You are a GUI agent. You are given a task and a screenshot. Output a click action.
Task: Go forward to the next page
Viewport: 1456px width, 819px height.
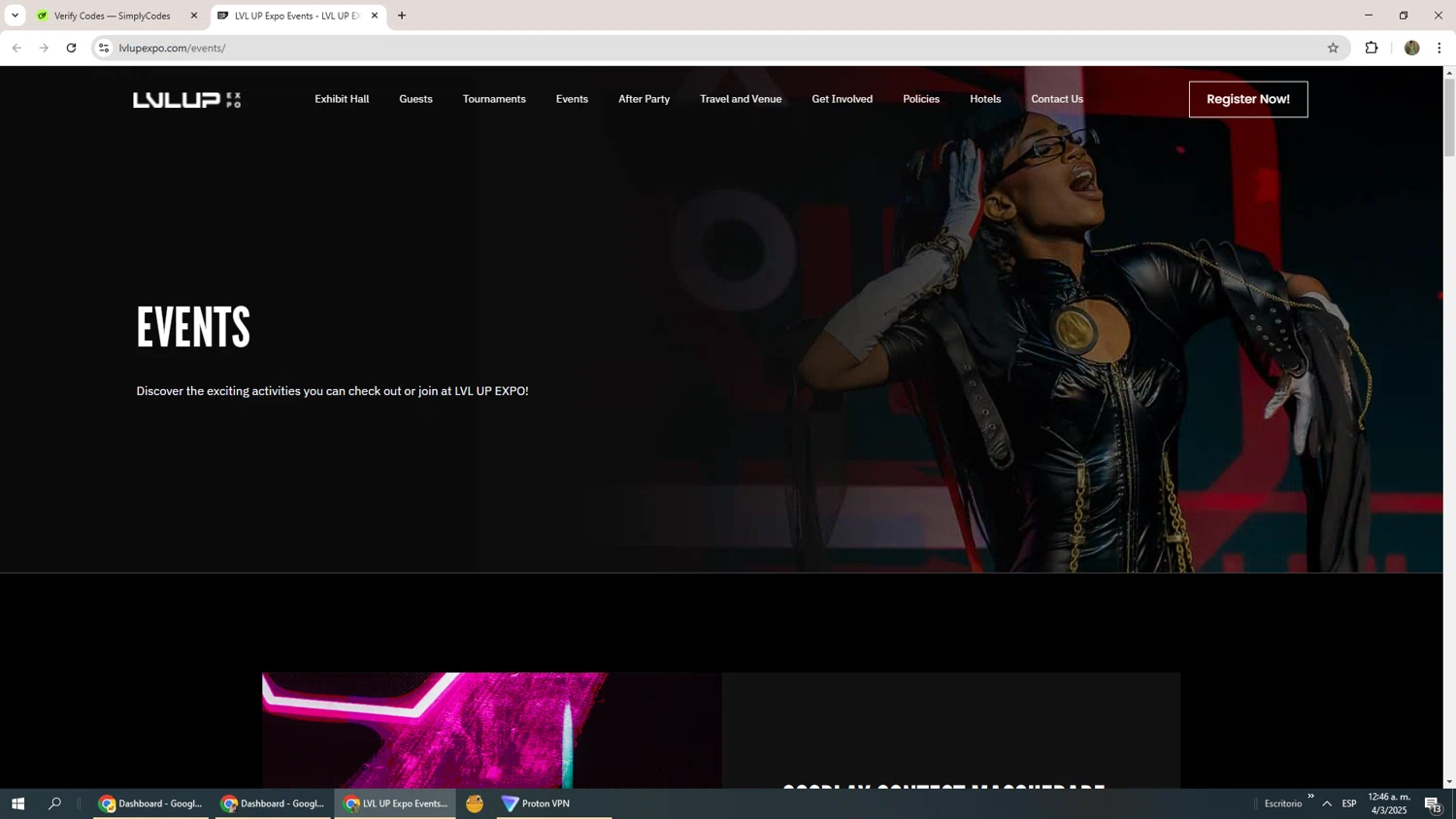(x=44, y=48)
